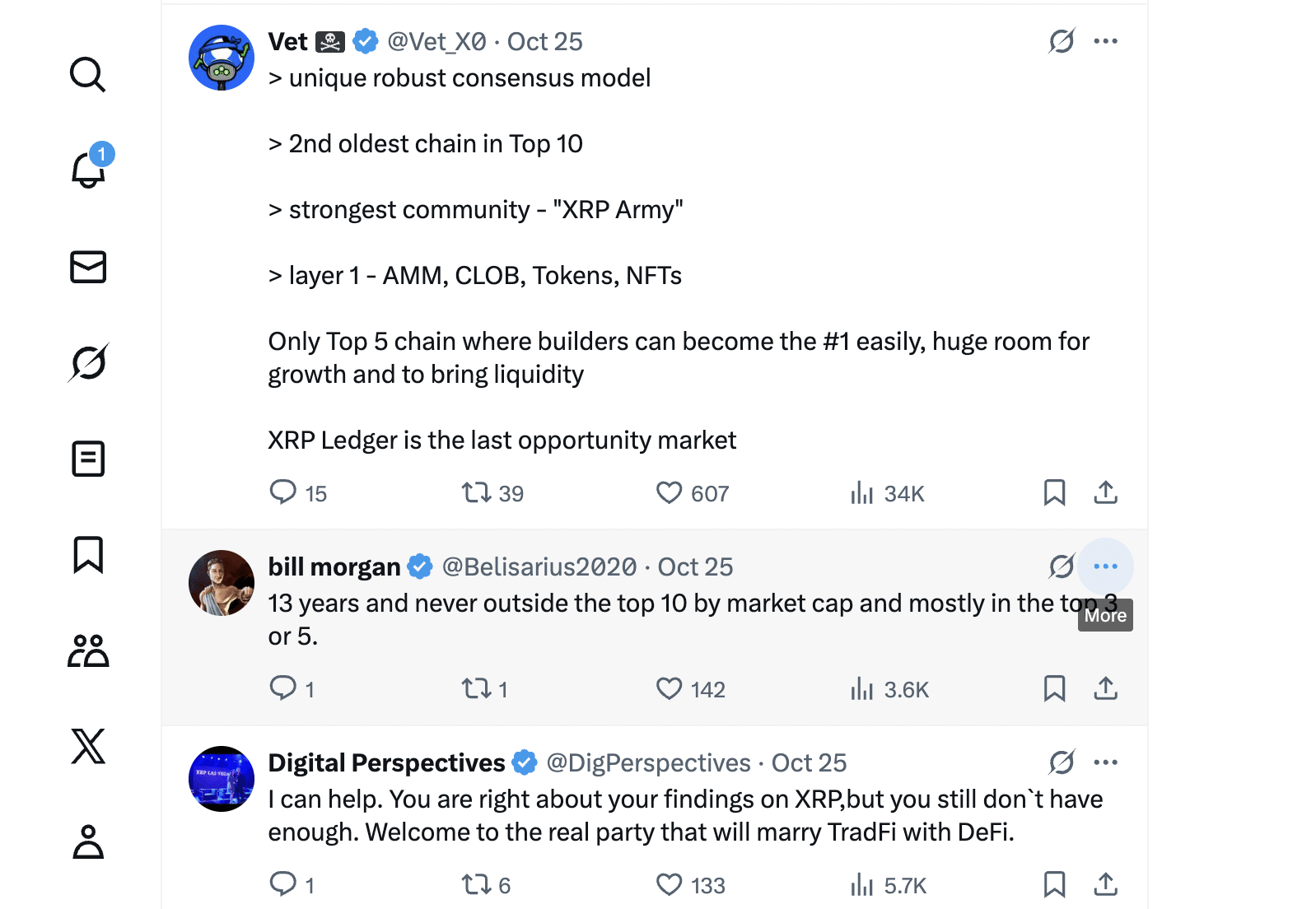Click the notification count badge

pos(101,152)
